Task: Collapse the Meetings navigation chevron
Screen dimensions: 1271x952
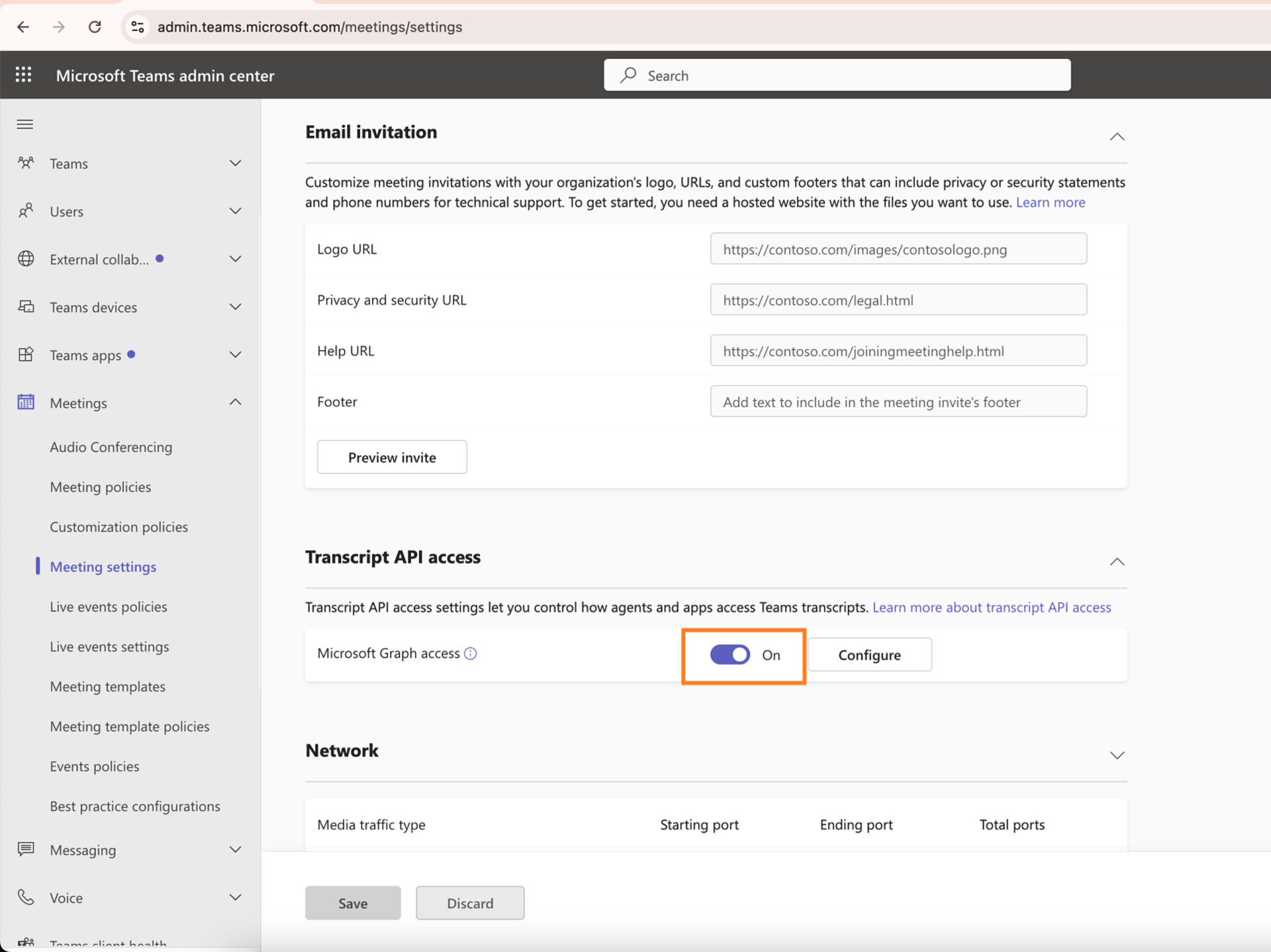Action: 235,402
